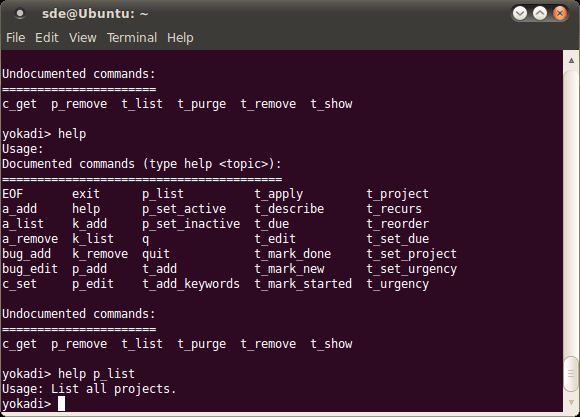Open the View menu
Viewport: 580px width, 417px height.
coord(82,38)
